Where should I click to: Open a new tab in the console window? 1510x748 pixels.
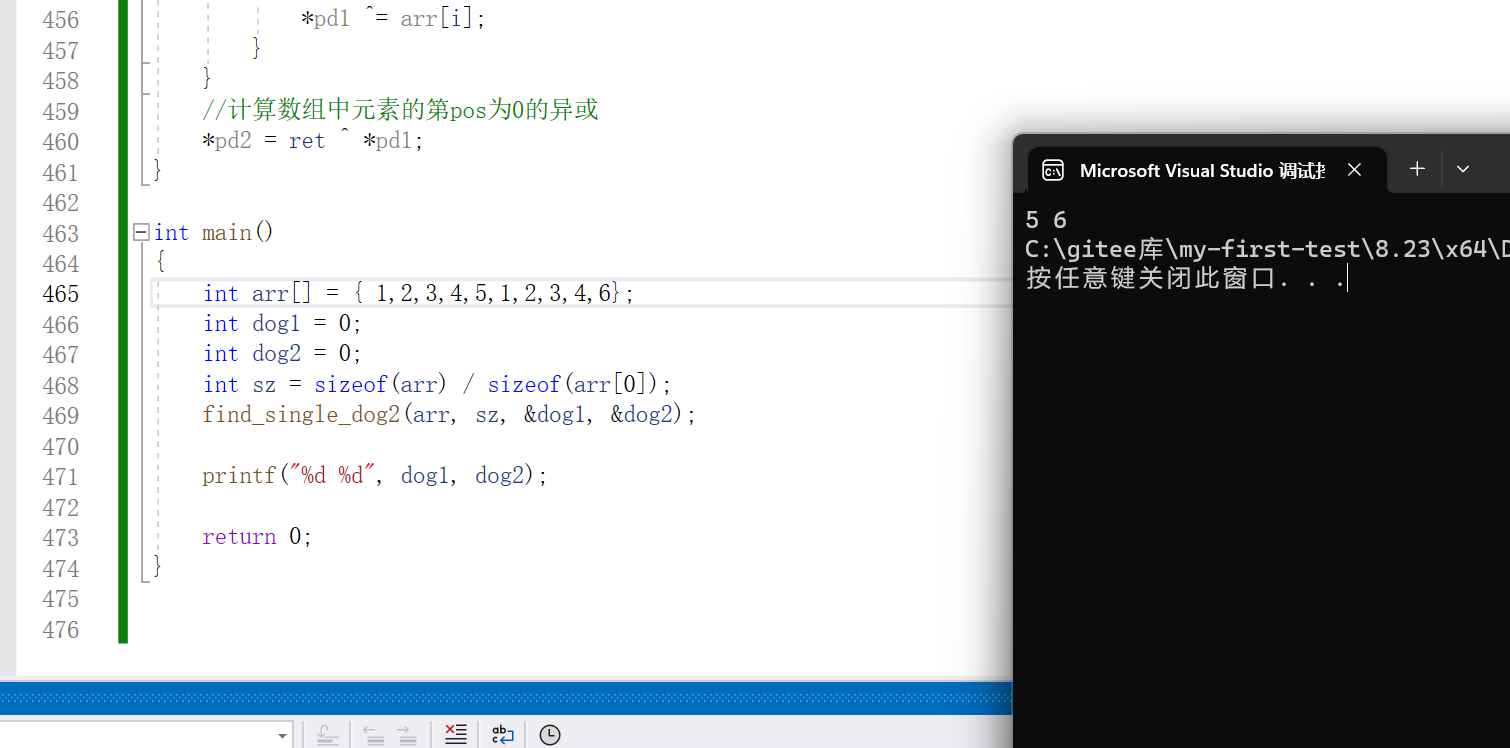[x=1417, y=169]
